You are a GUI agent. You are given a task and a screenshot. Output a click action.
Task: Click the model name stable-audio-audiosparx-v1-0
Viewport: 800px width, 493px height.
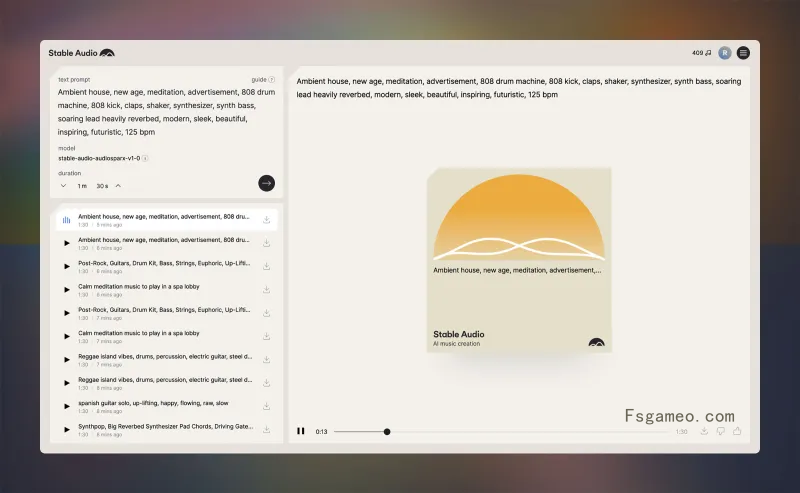[99, 158]
